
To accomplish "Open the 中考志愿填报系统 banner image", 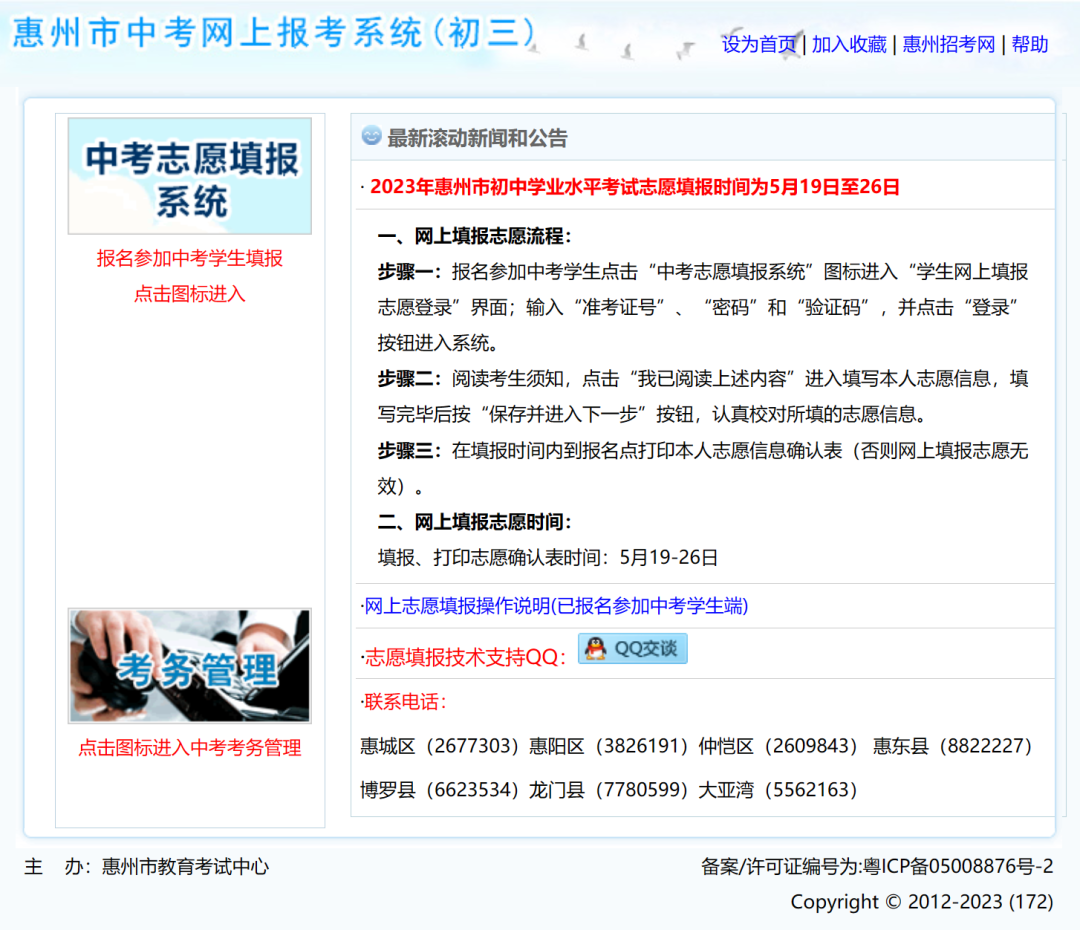I will 189,176.
